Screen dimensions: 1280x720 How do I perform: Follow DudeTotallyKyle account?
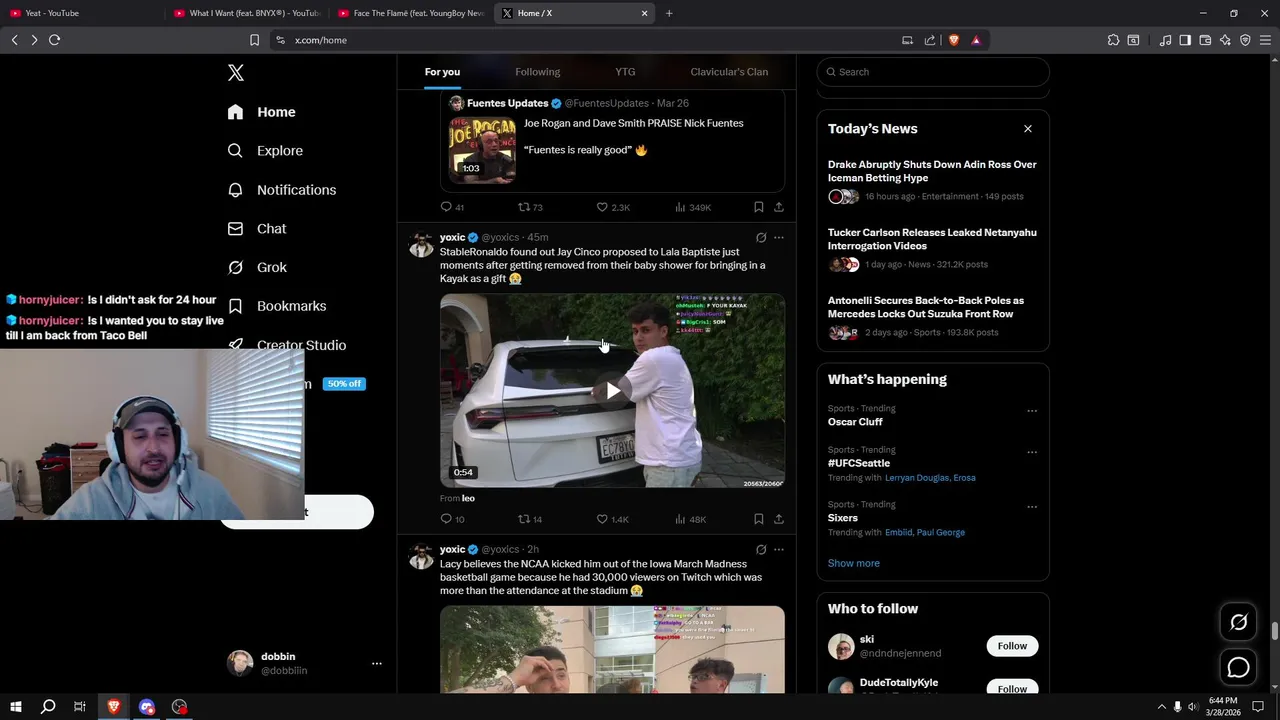tap(1012, 688)
